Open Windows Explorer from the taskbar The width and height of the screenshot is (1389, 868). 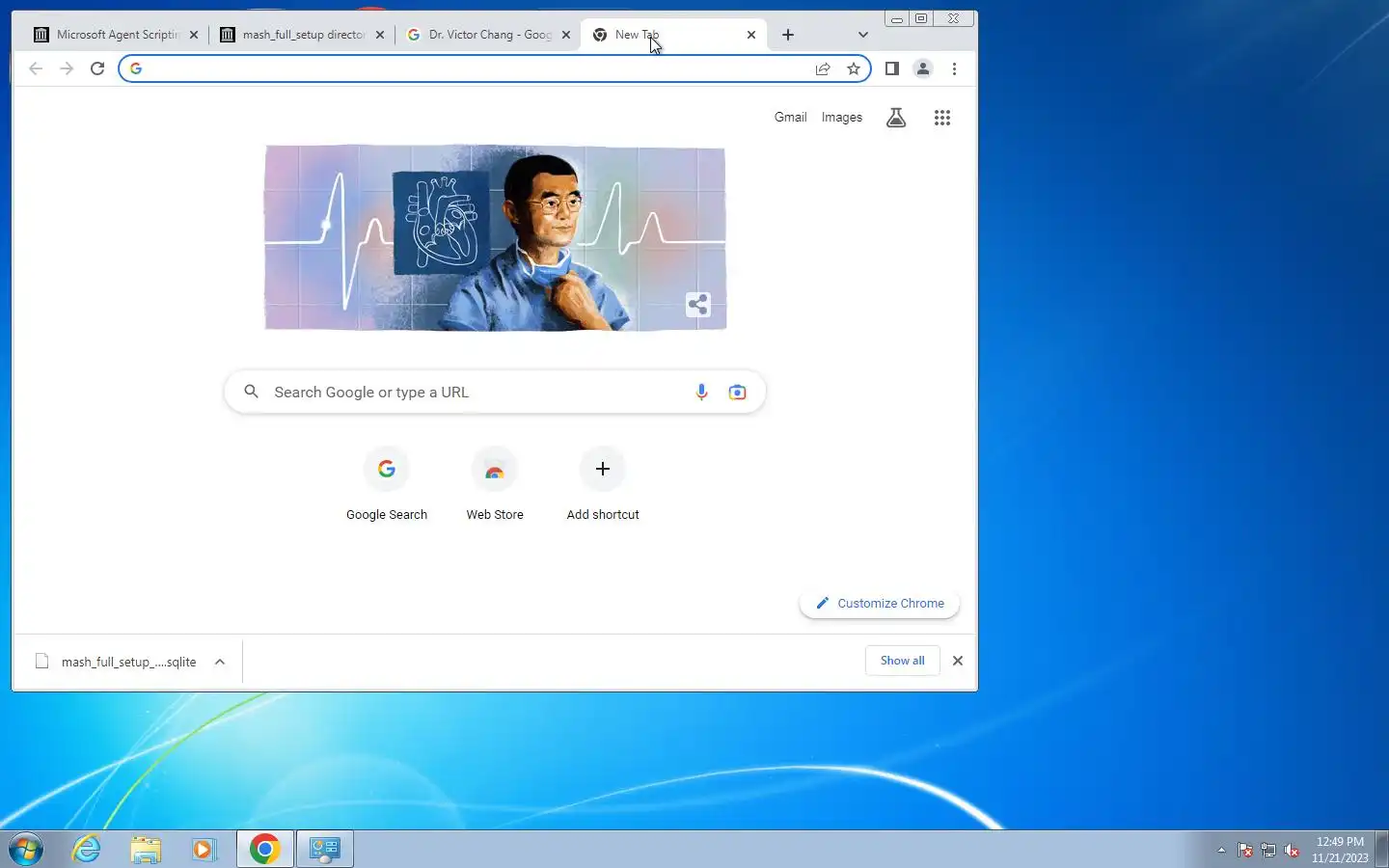[146, 849]
